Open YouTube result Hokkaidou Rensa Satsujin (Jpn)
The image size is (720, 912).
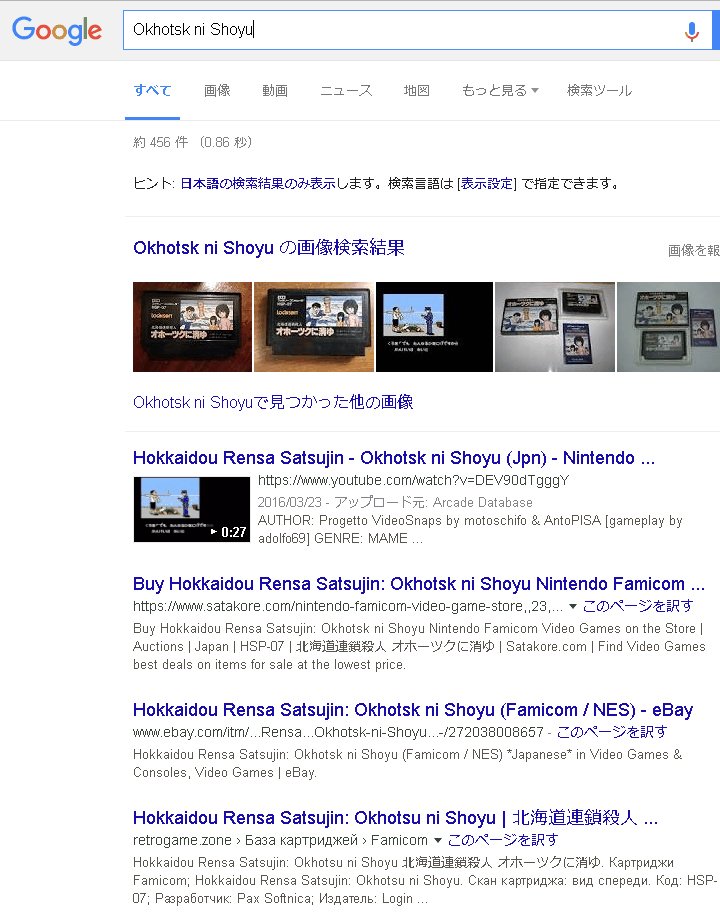coord(394,458)
